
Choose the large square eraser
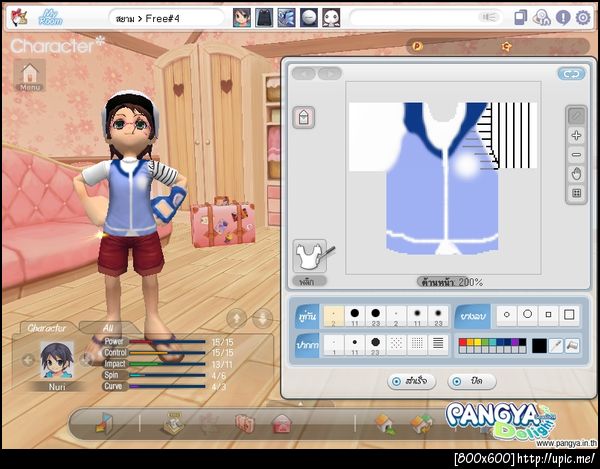click(x=569, y=315)
